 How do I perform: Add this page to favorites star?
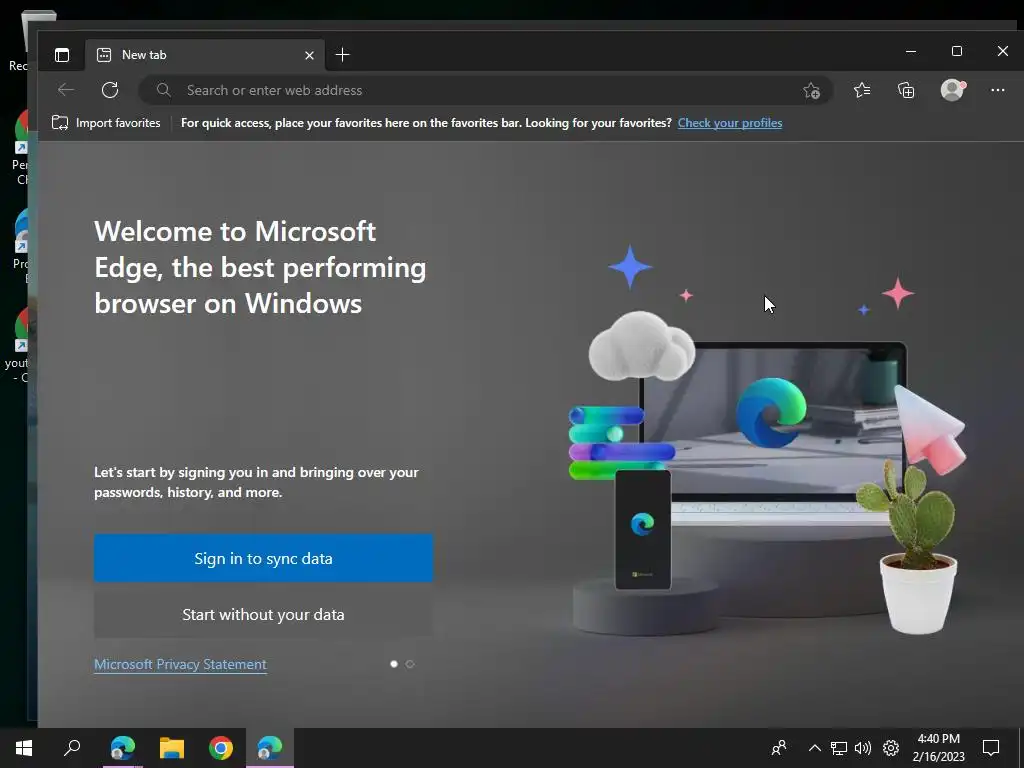click(x=812, y=90)
